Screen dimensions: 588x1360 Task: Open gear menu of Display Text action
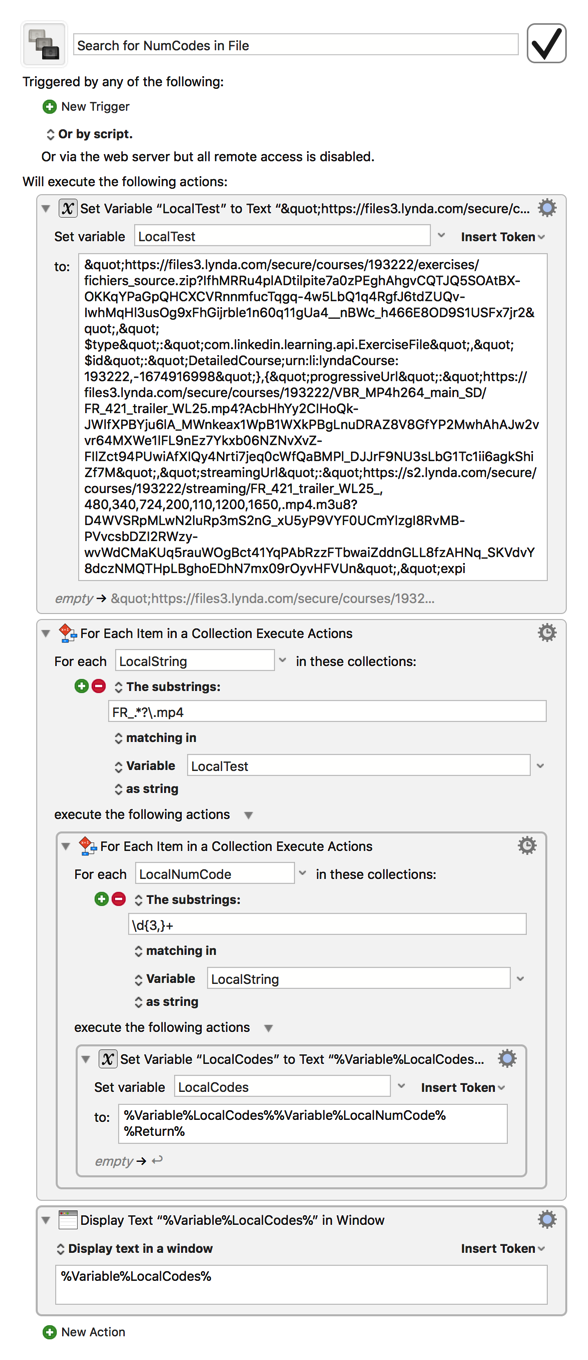(547, 1220)
